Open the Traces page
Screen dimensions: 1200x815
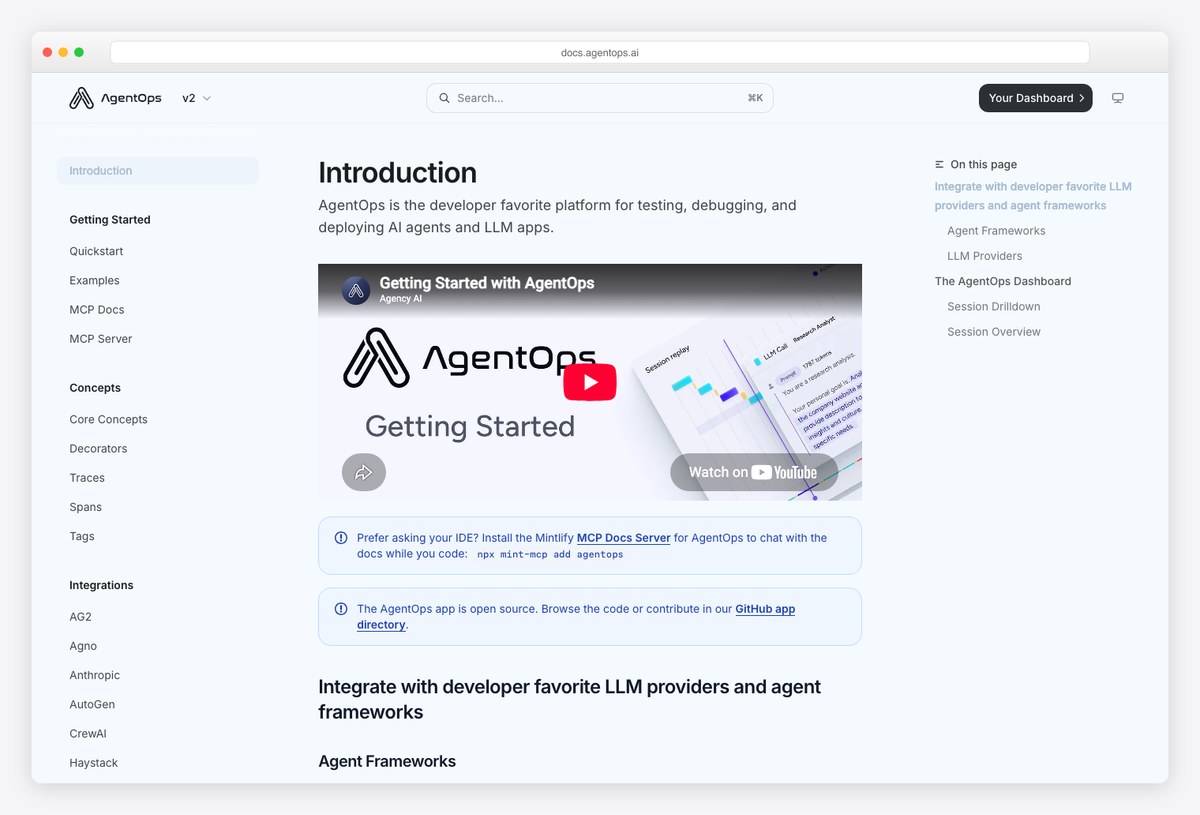pos(87,477)
